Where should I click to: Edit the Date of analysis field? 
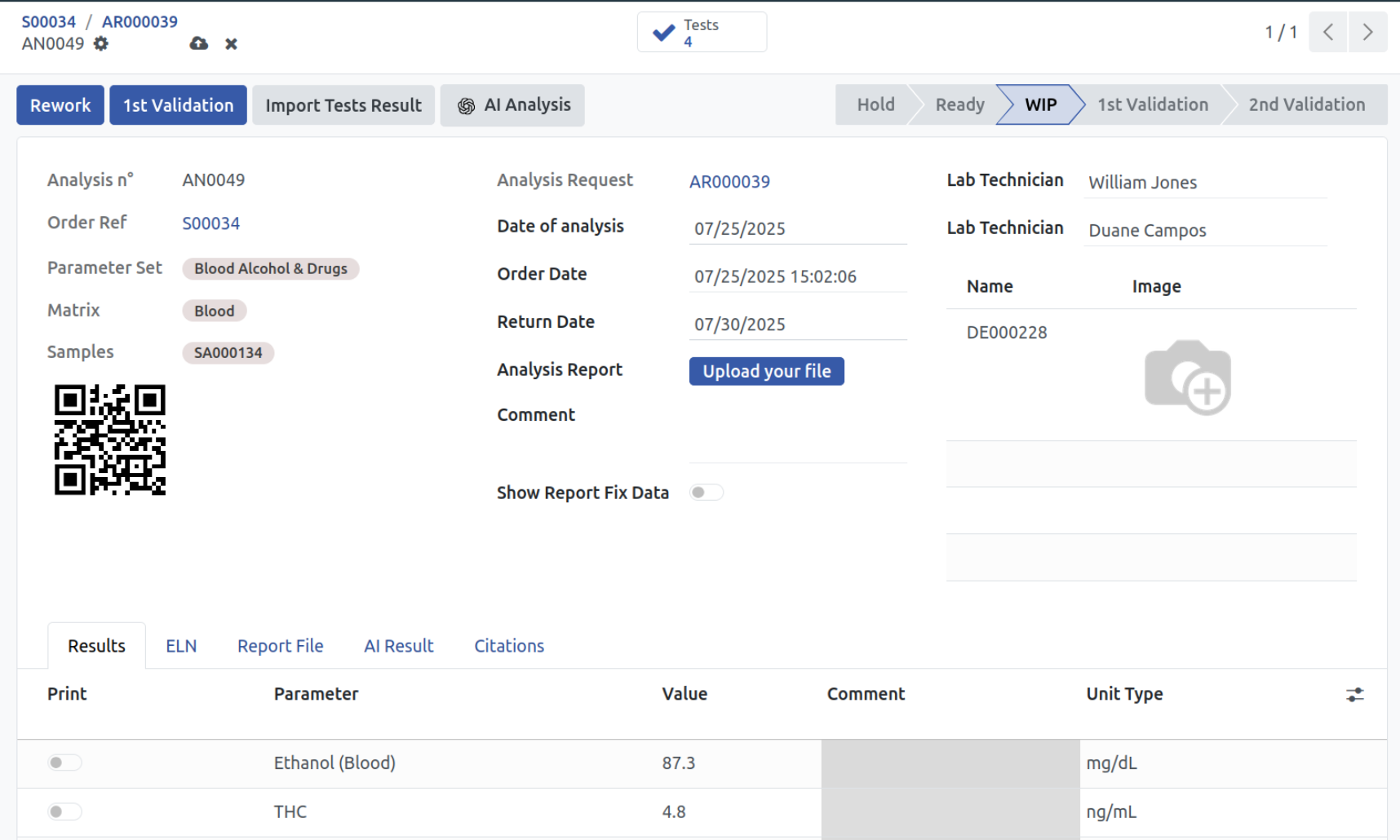tap(798, 229)
